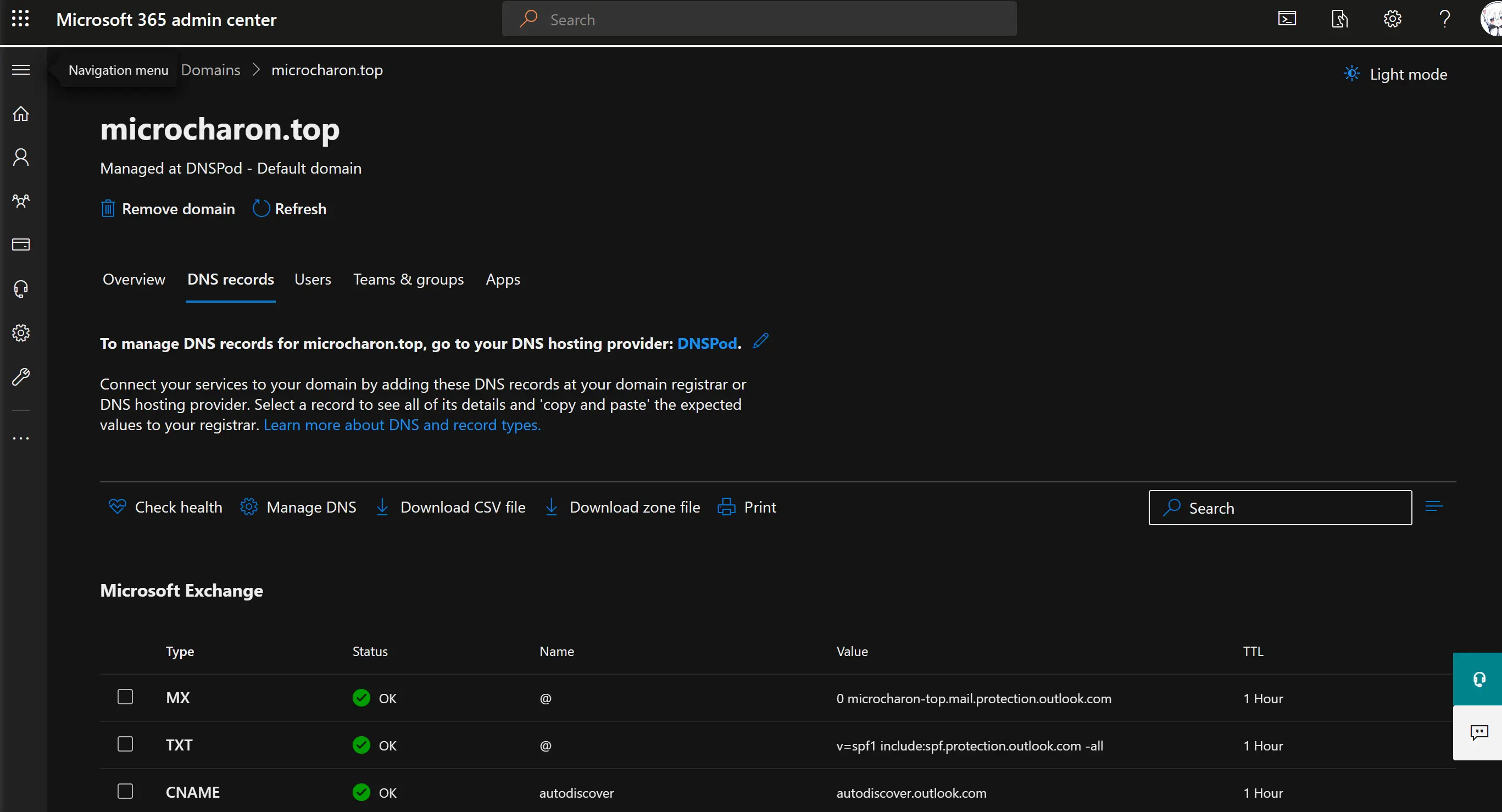Viewport: 1502px width, 812px height.
Task: Click the Print printer icon
Action: coord(726,507)
